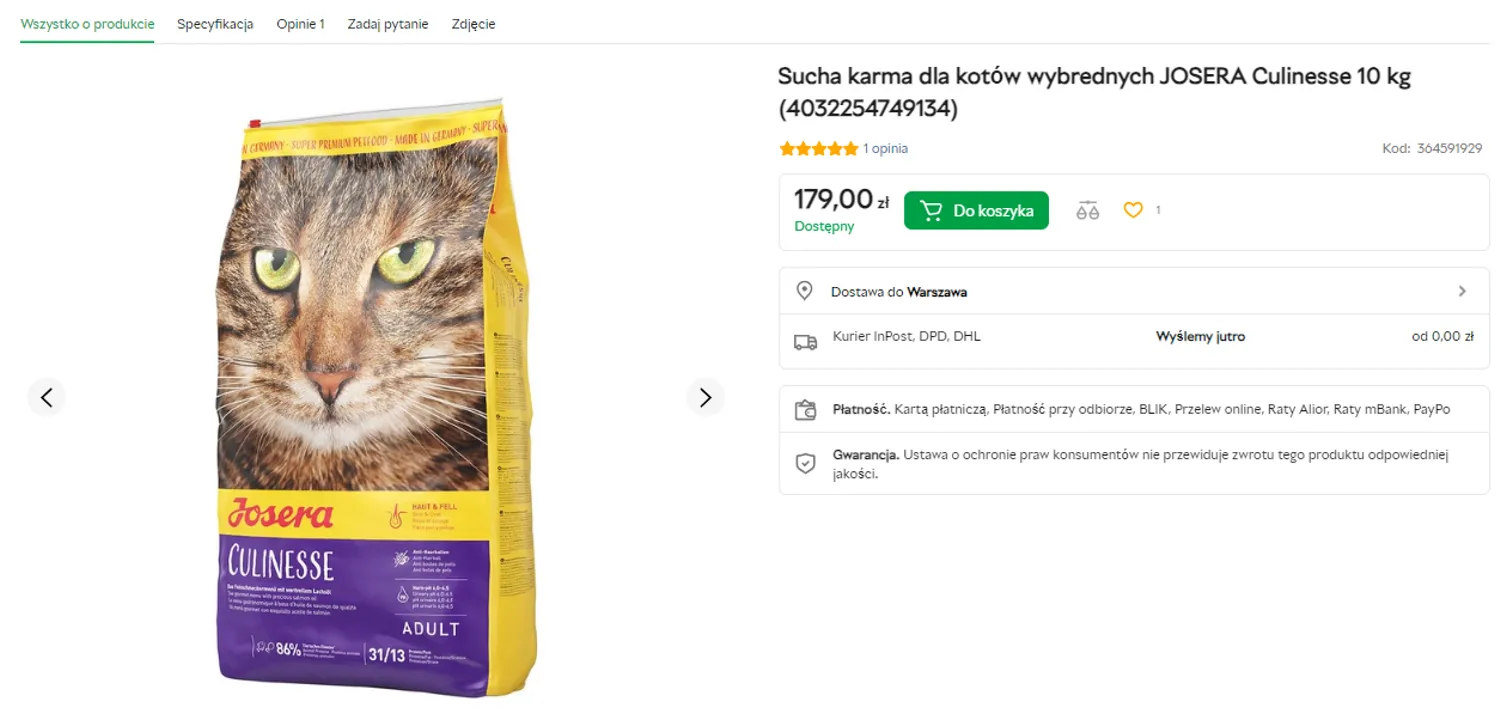
Task: Select the Wszystko o produkcie tab
Action: [x=87, y=24]
